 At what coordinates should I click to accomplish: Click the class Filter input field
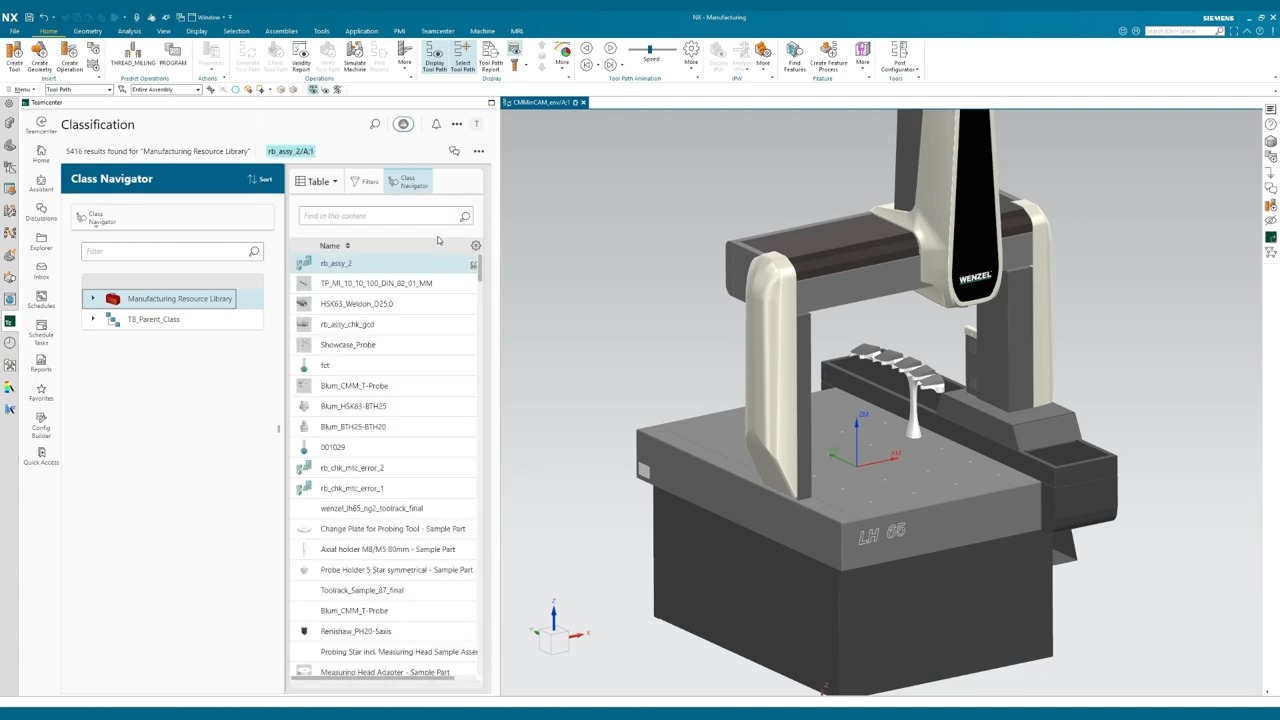172,251
